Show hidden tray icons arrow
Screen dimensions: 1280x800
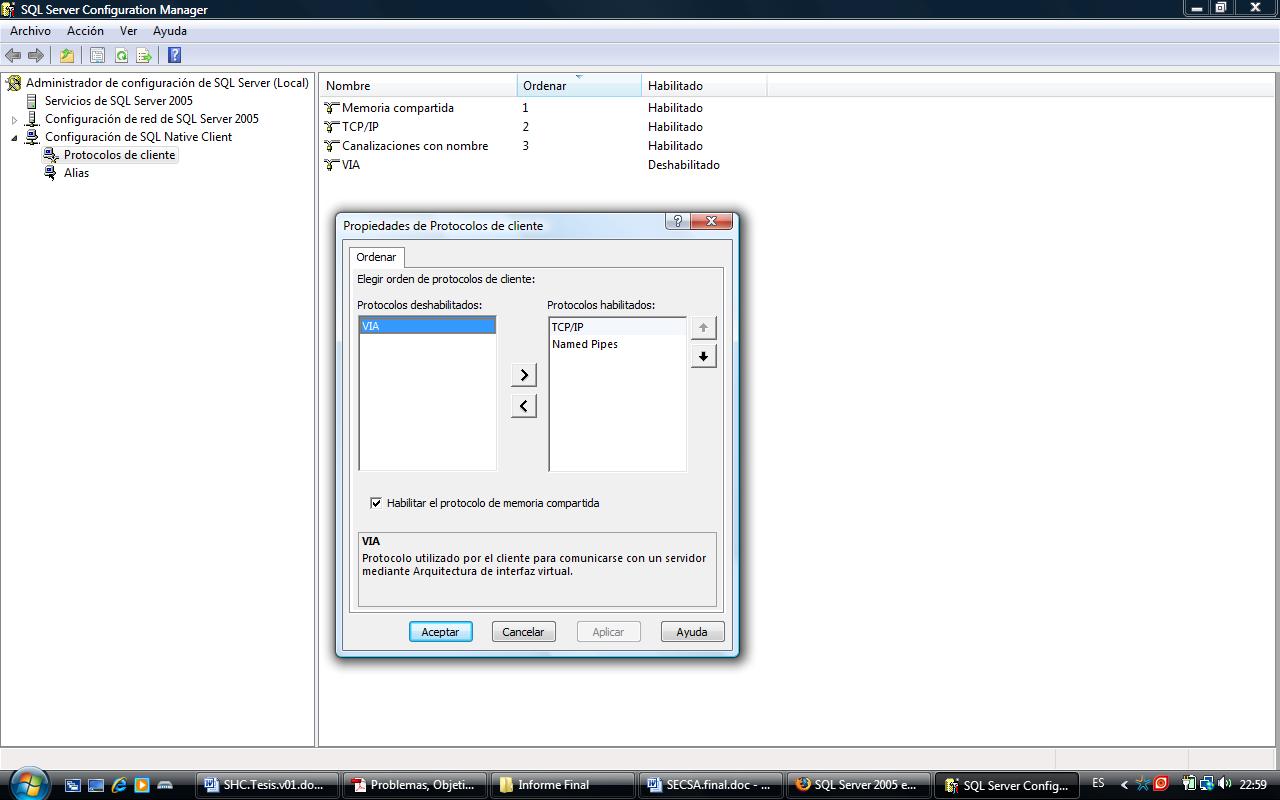(x=1124, y=785)
